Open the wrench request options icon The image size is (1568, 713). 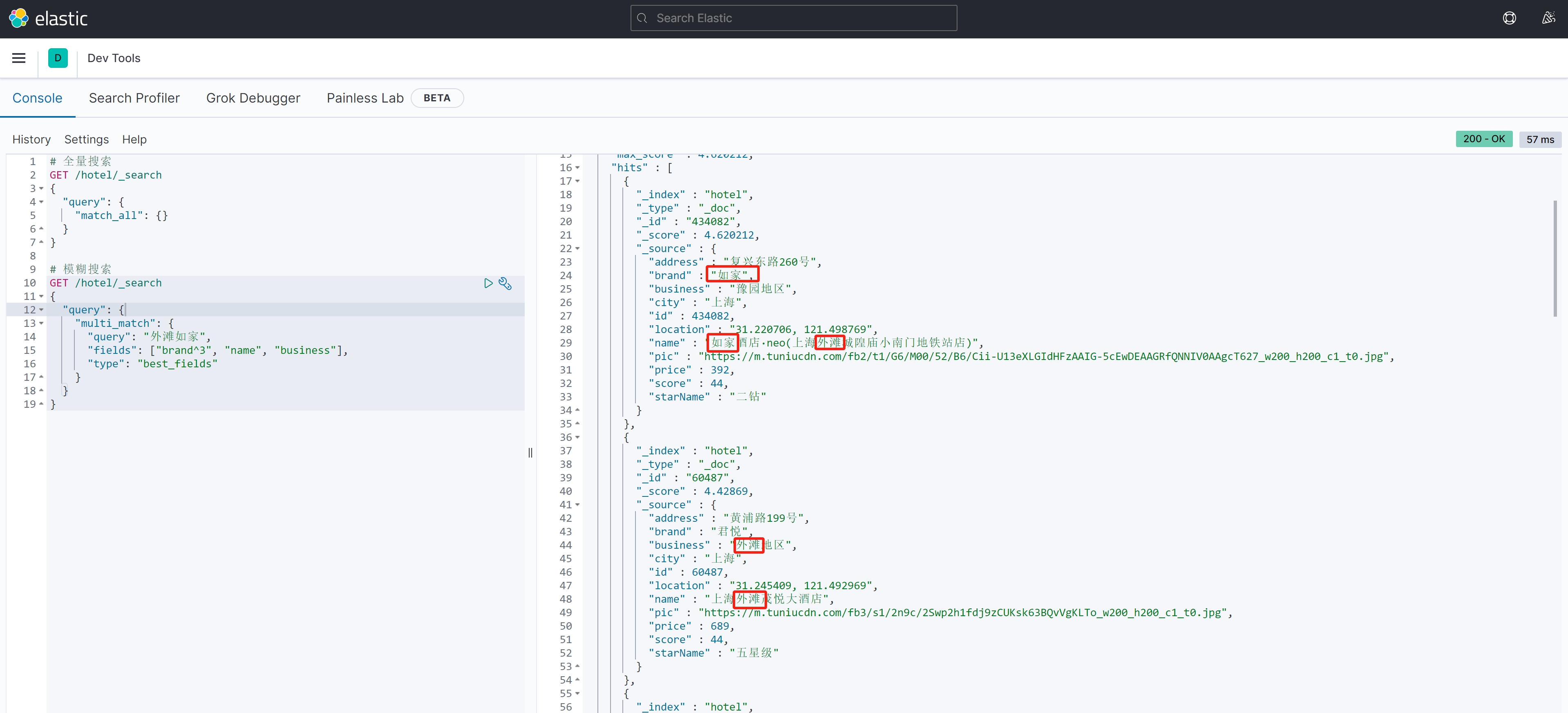click(505, 283)
